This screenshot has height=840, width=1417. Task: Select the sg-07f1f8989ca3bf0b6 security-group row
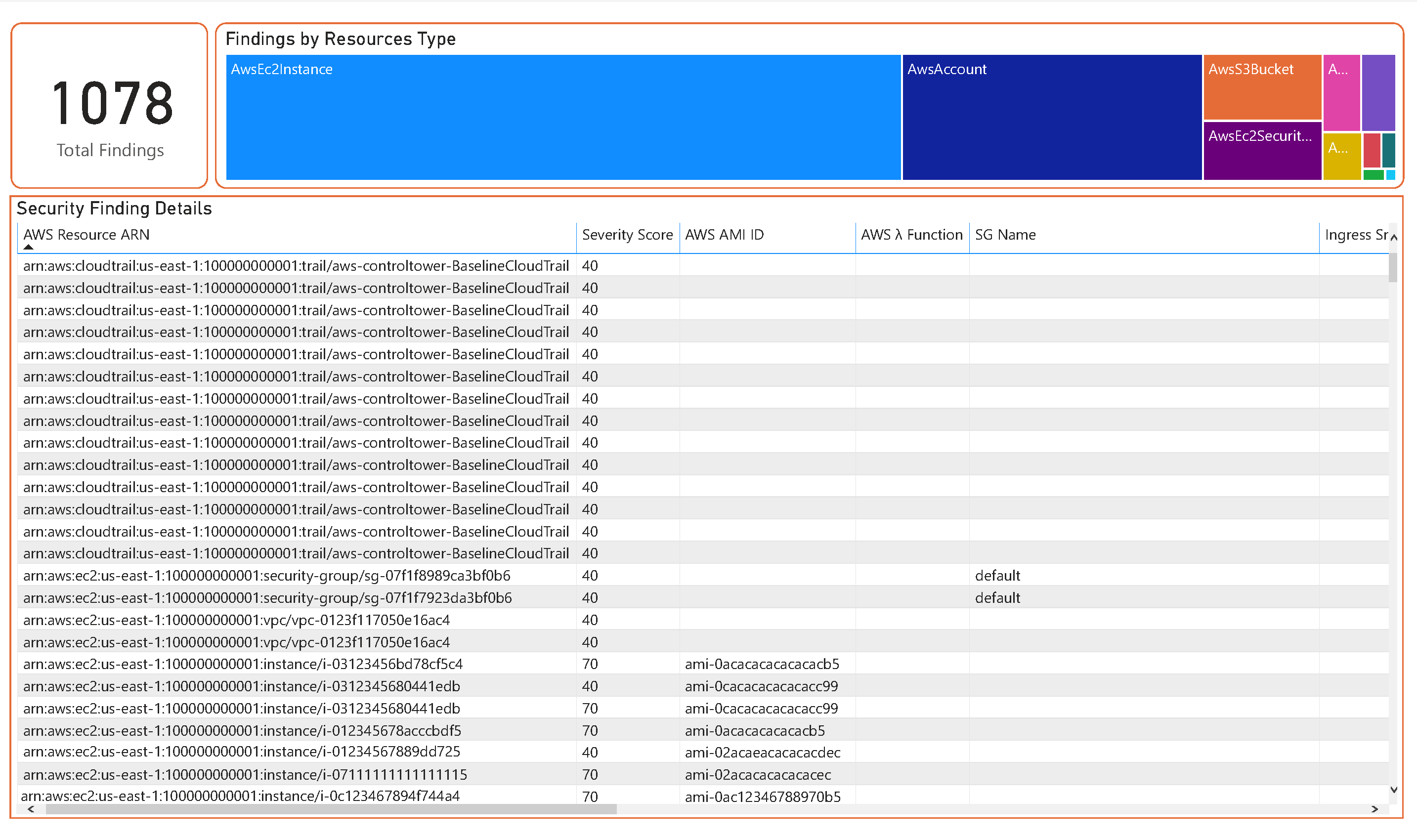tap(266, 576)
